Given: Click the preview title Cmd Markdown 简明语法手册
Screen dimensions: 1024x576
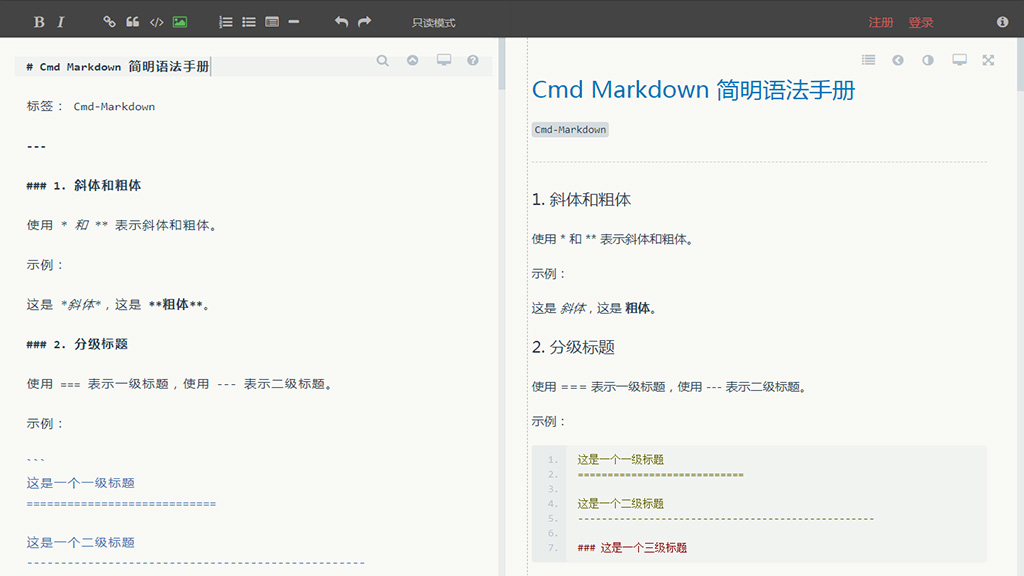Looking at the screenshot, I should coord(693,89).
